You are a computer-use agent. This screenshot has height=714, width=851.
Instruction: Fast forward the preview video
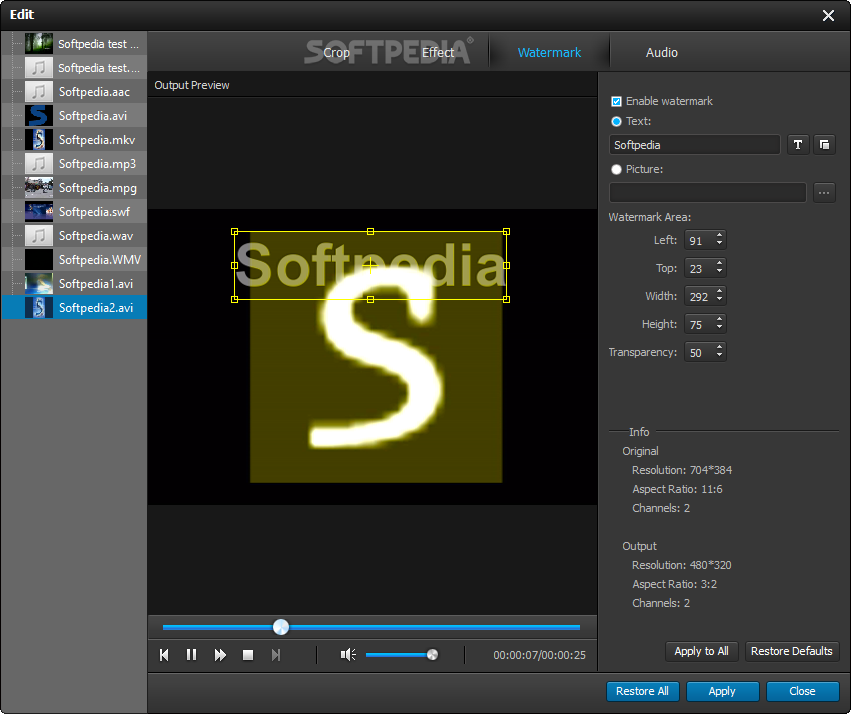coord(220,655)
